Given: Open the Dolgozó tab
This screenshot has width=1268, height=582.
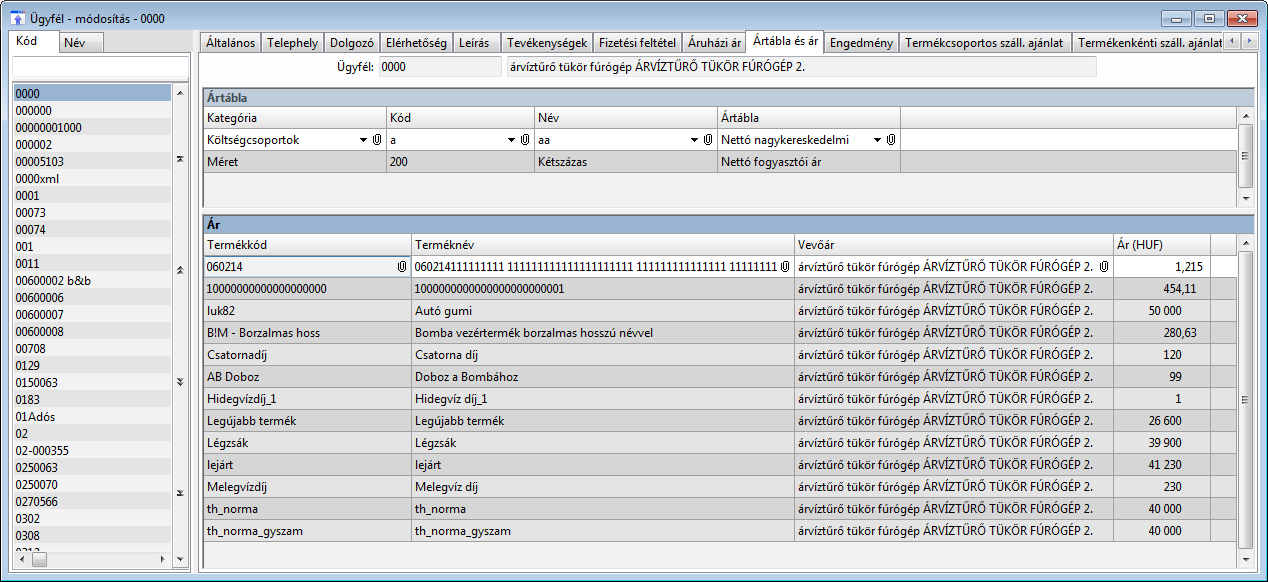Looking at the screenshot, I should [351, 43].
